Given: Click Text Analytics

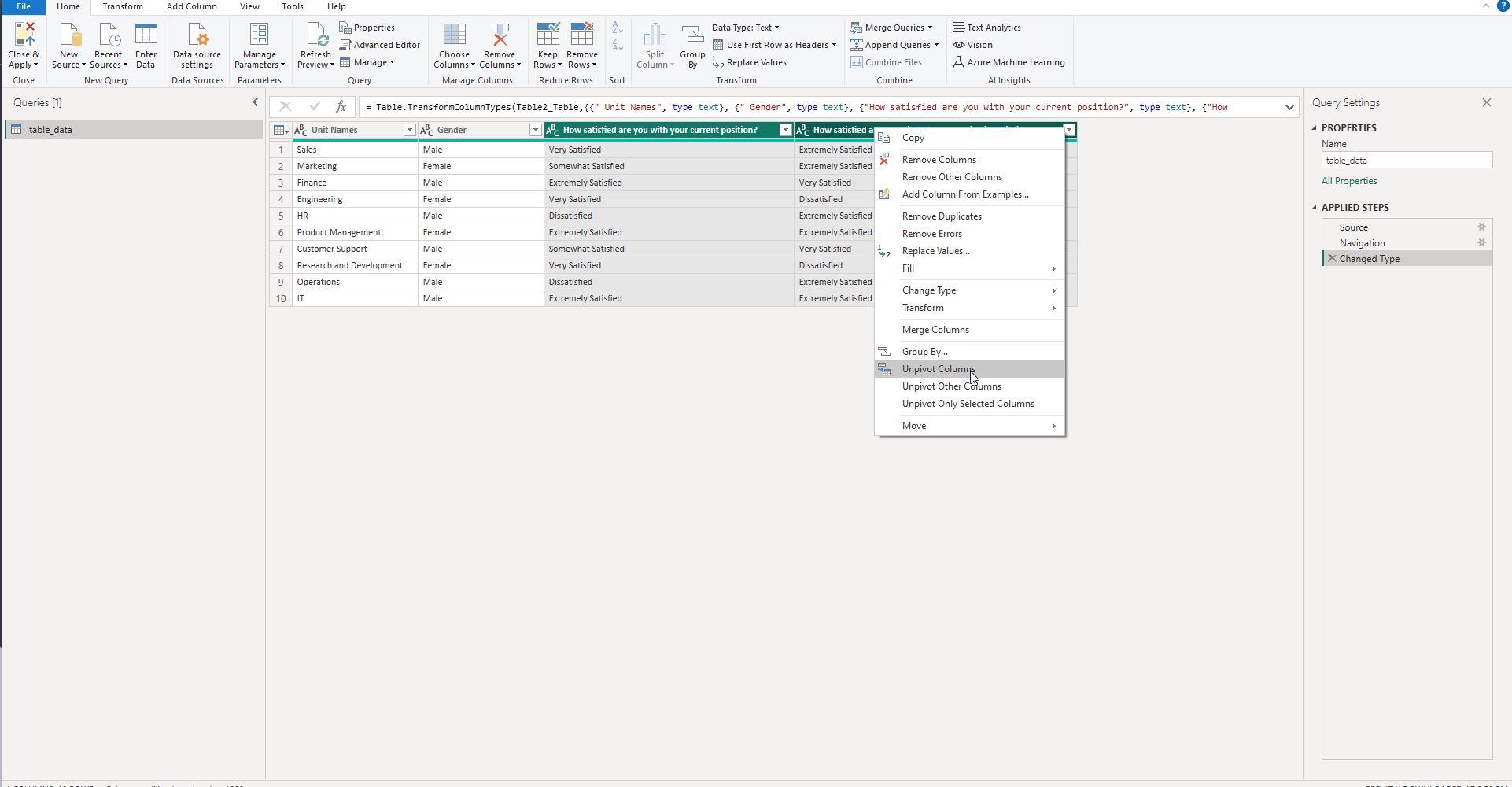Looking at the screenshot, I should [986, 28].
